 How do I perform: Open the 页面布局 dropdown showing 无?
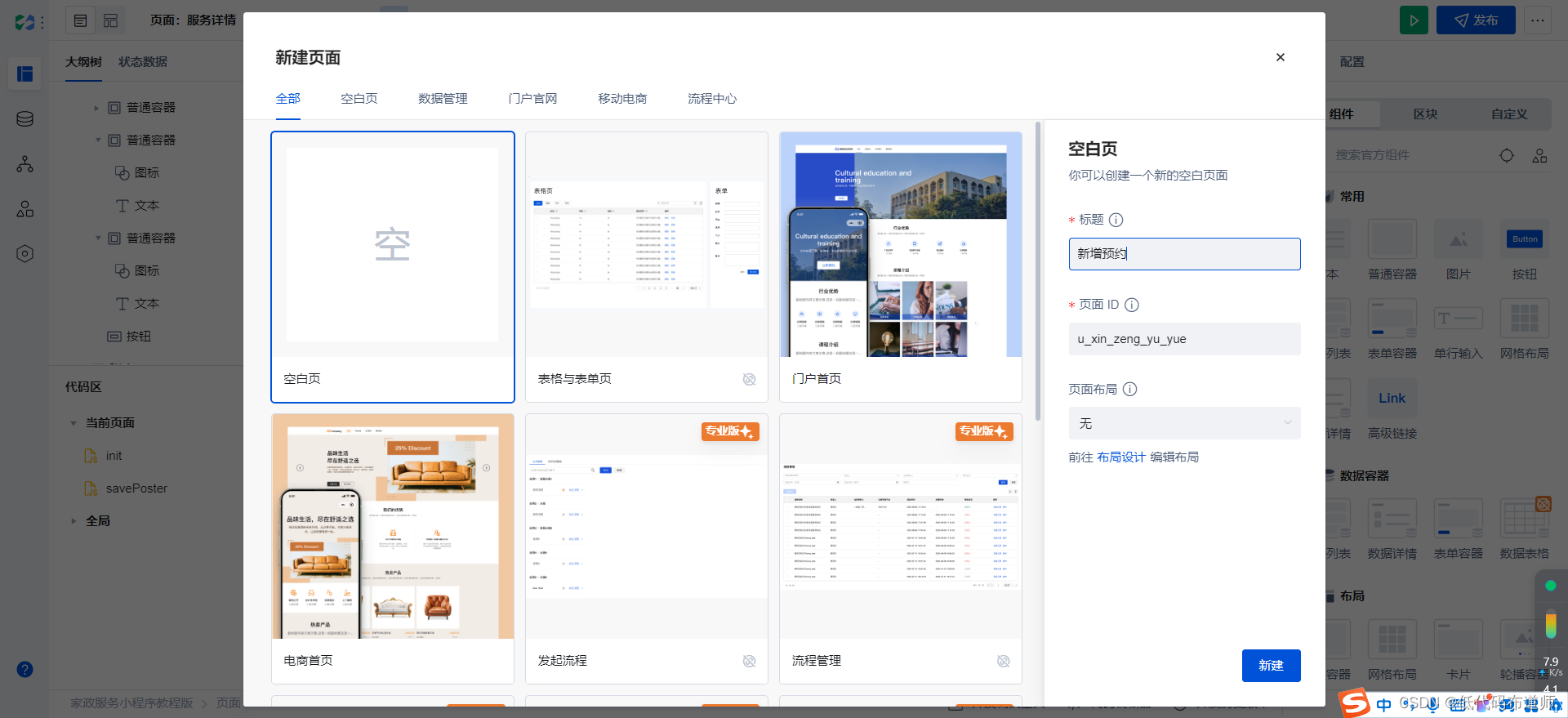[1184, 424]
